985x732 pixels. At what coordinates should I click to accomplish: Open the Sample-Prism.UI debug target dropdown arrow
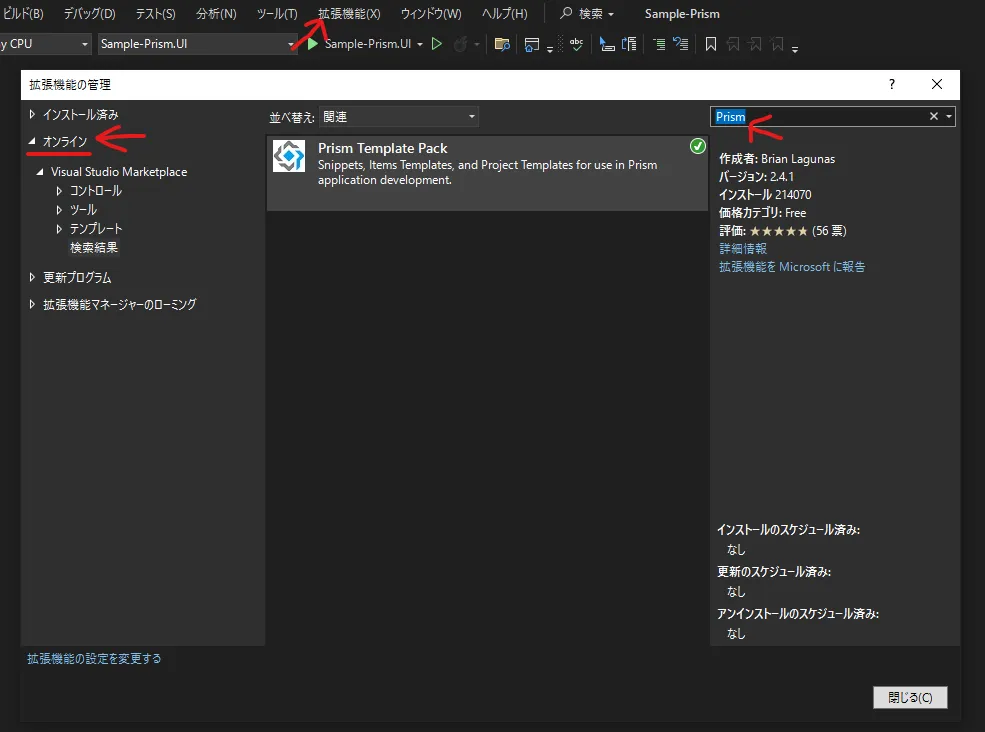tap(420, 44)
